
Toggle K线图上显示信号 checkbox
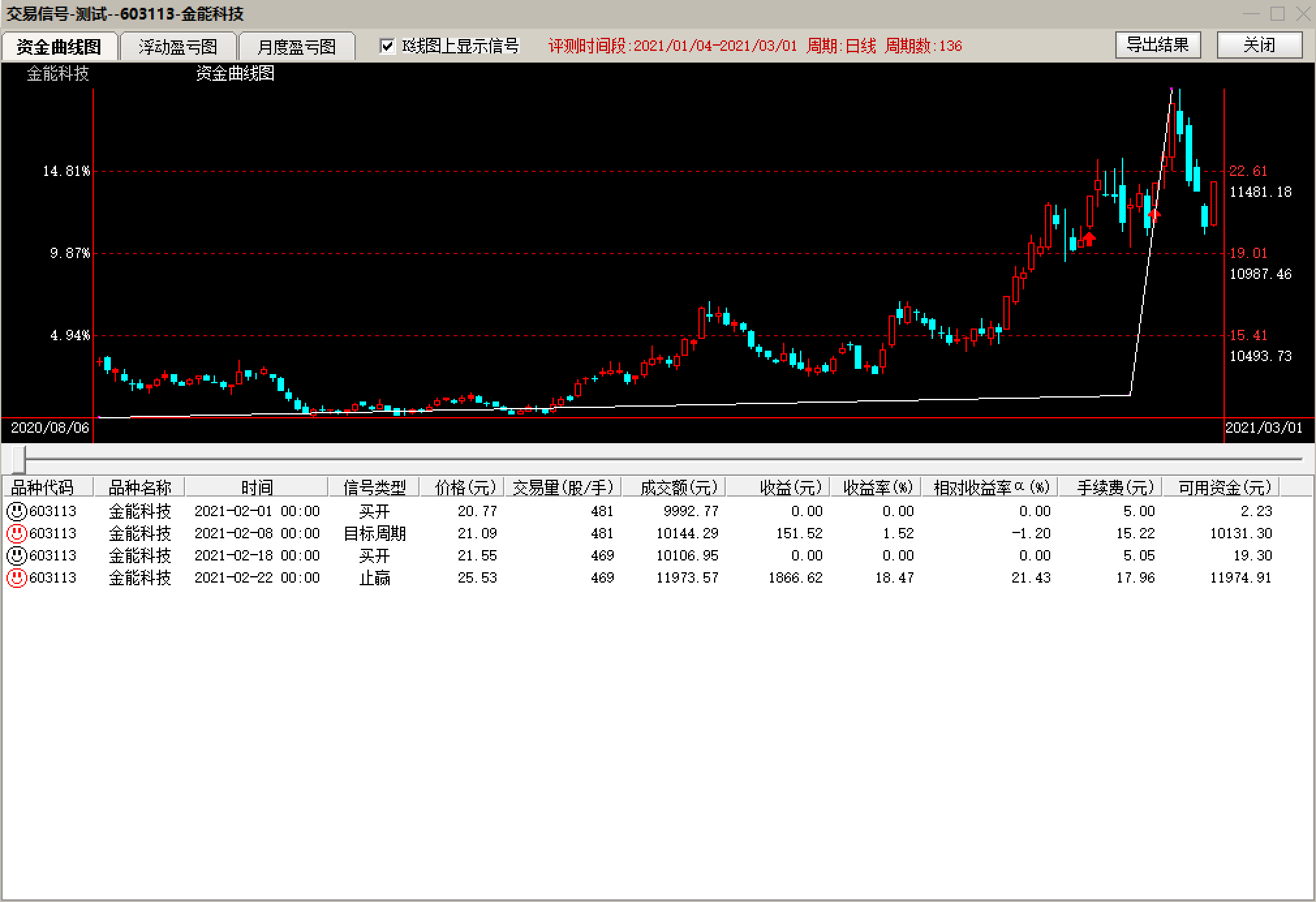pos(388,46)
